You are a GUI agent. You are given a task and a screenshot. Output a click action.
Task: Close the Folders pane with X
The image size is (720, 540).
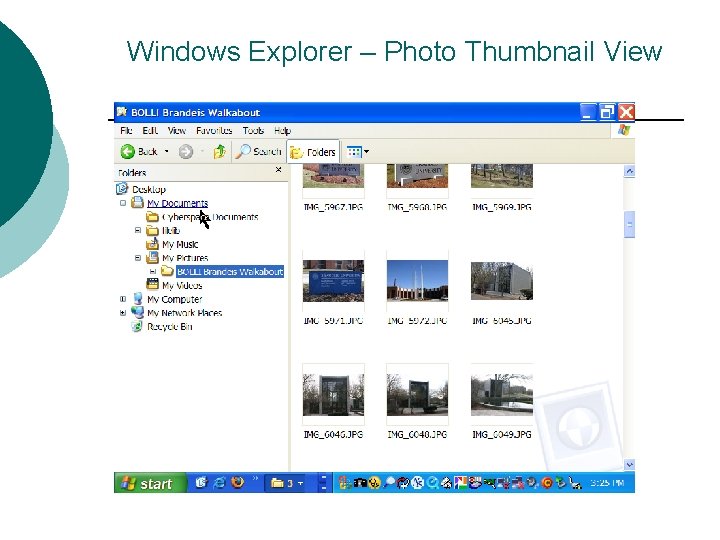point(278,170)
